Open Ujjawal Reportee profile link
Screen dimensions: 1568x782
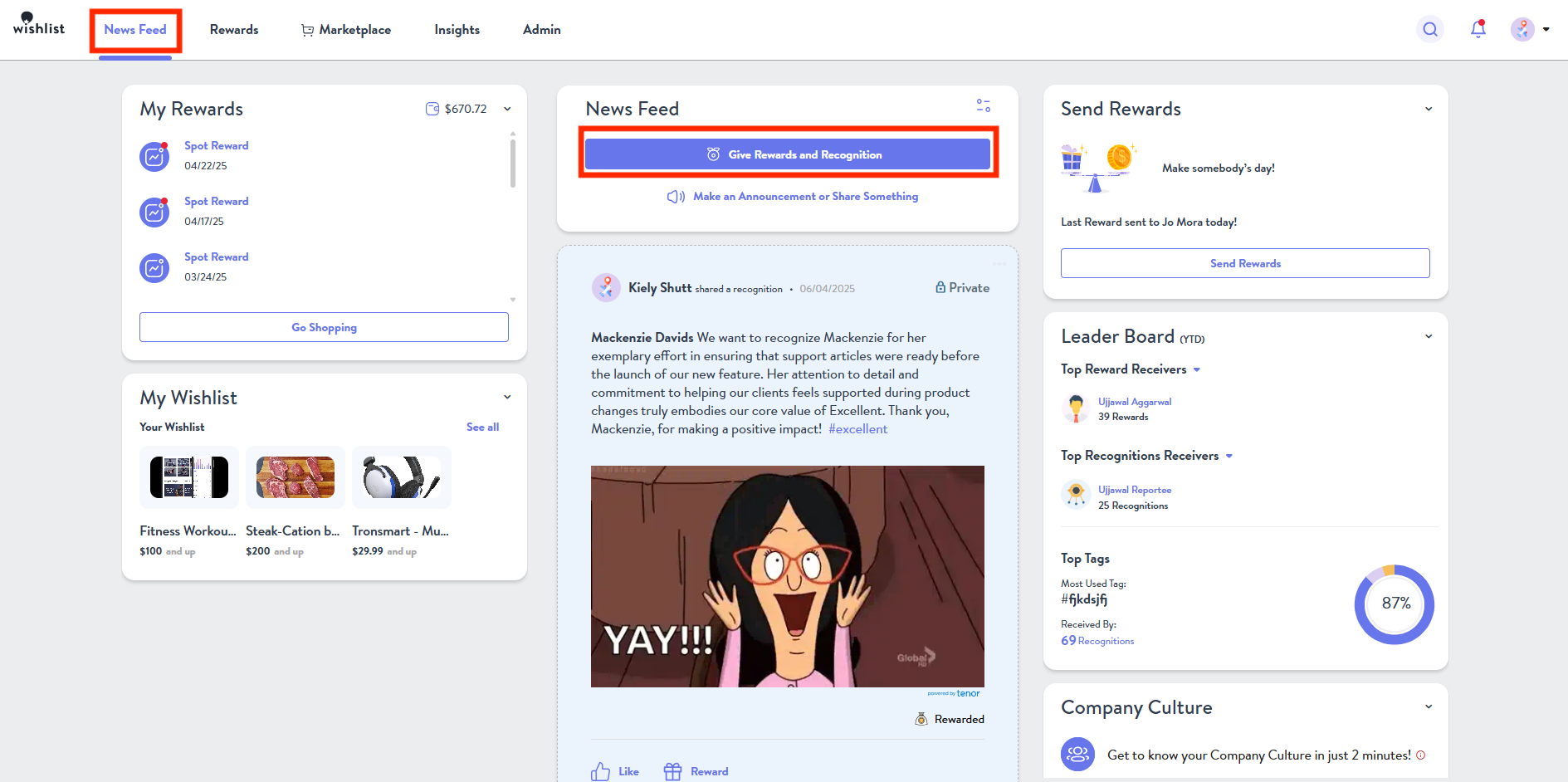coord(1135,490)
